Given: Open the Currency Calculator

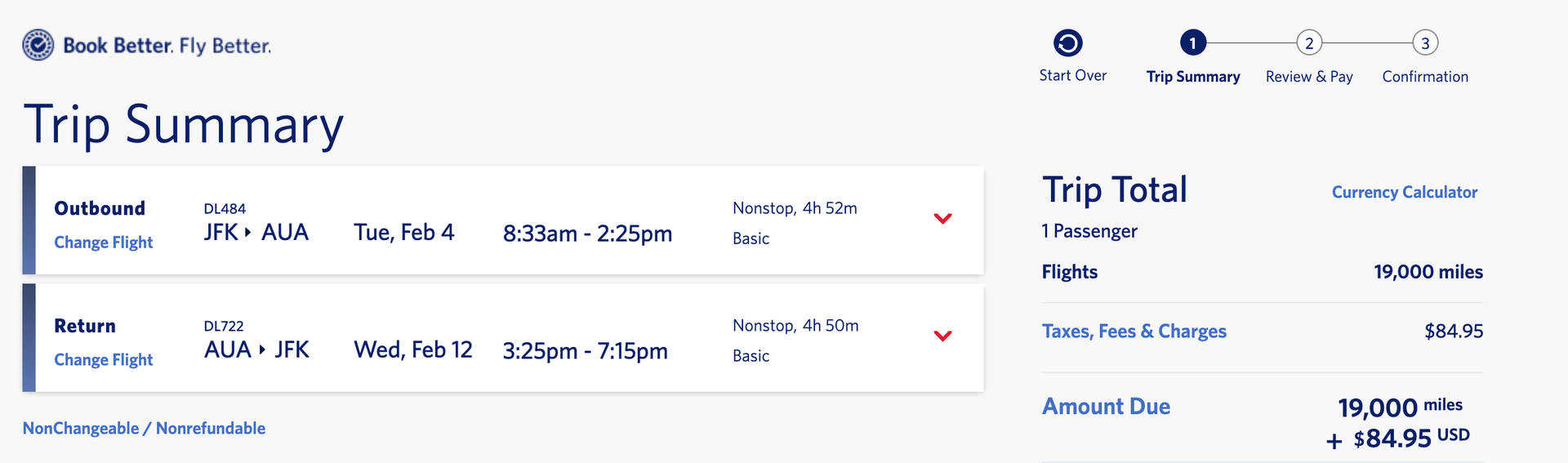Looking at the screenshot, I should point(1404,193).
